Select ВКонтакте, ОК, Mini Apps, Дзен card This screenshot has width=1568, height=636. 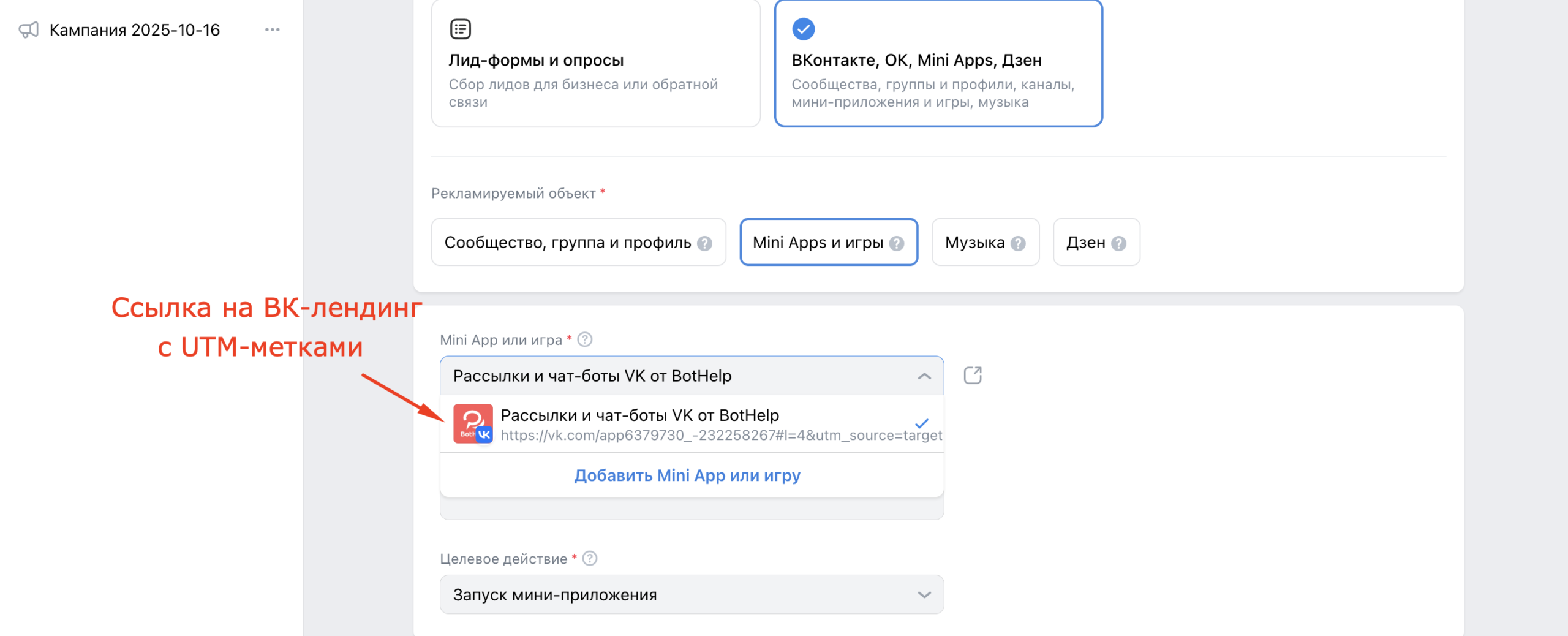[938, 63]
